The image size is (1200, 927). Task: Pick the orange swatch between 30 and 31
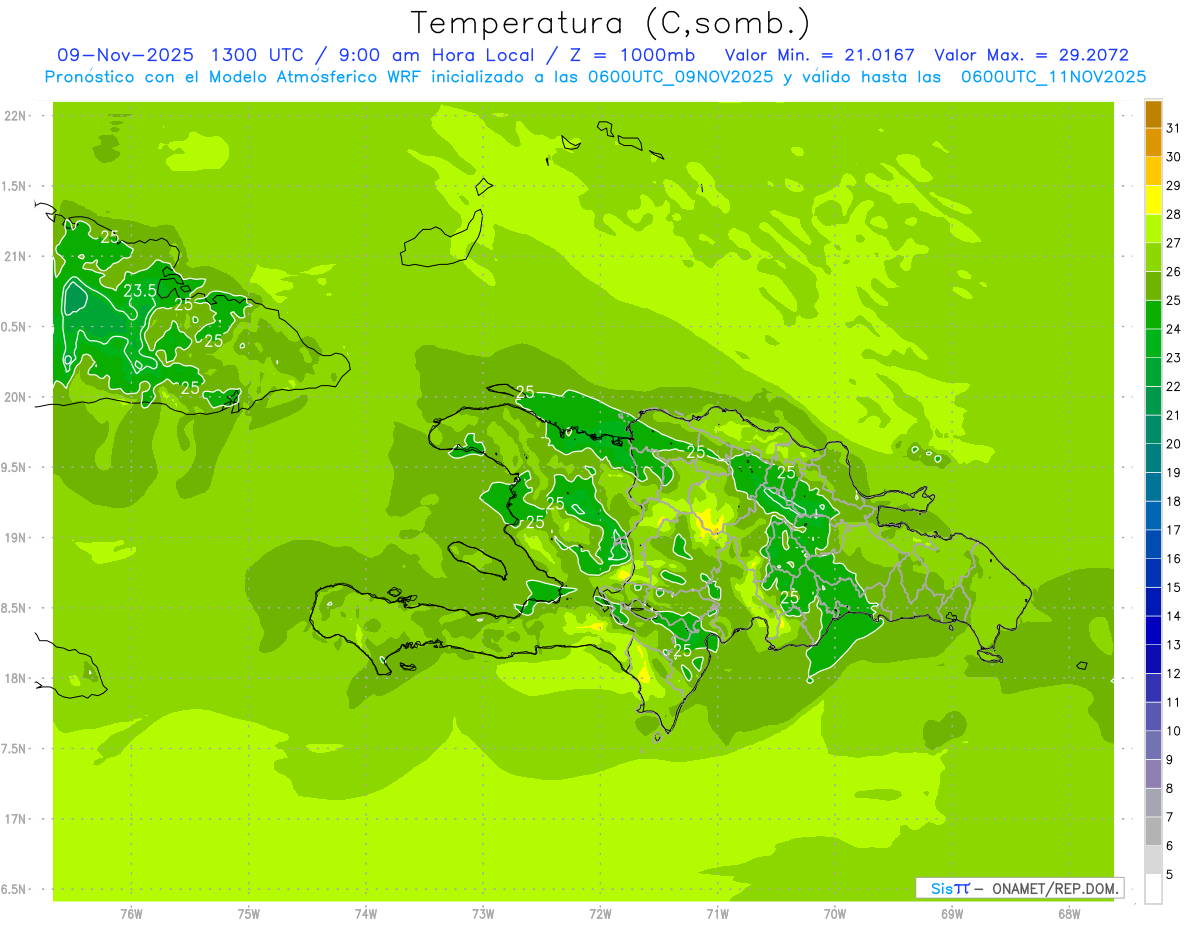point(1153,143)
